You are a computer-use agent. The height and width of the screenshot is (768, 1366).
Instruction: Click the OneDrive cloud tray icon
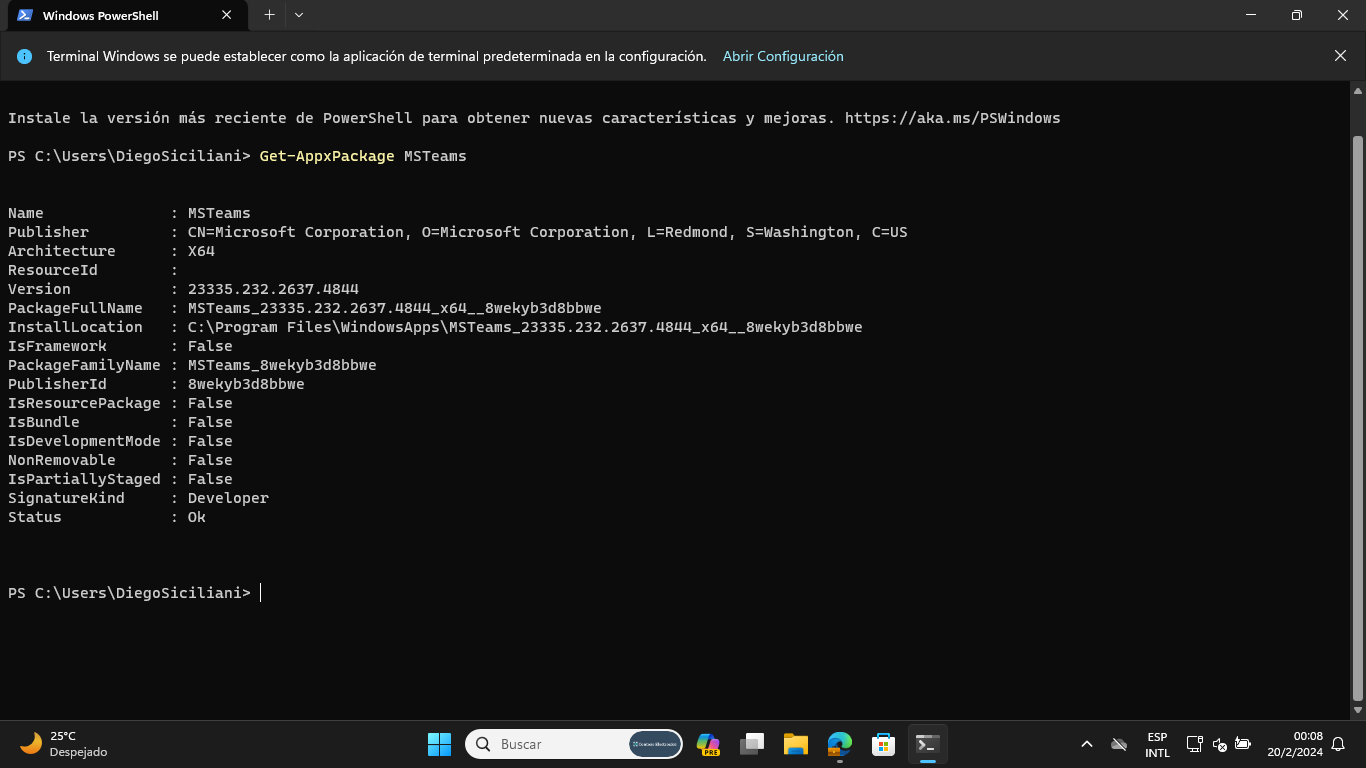coord(1119,744)
